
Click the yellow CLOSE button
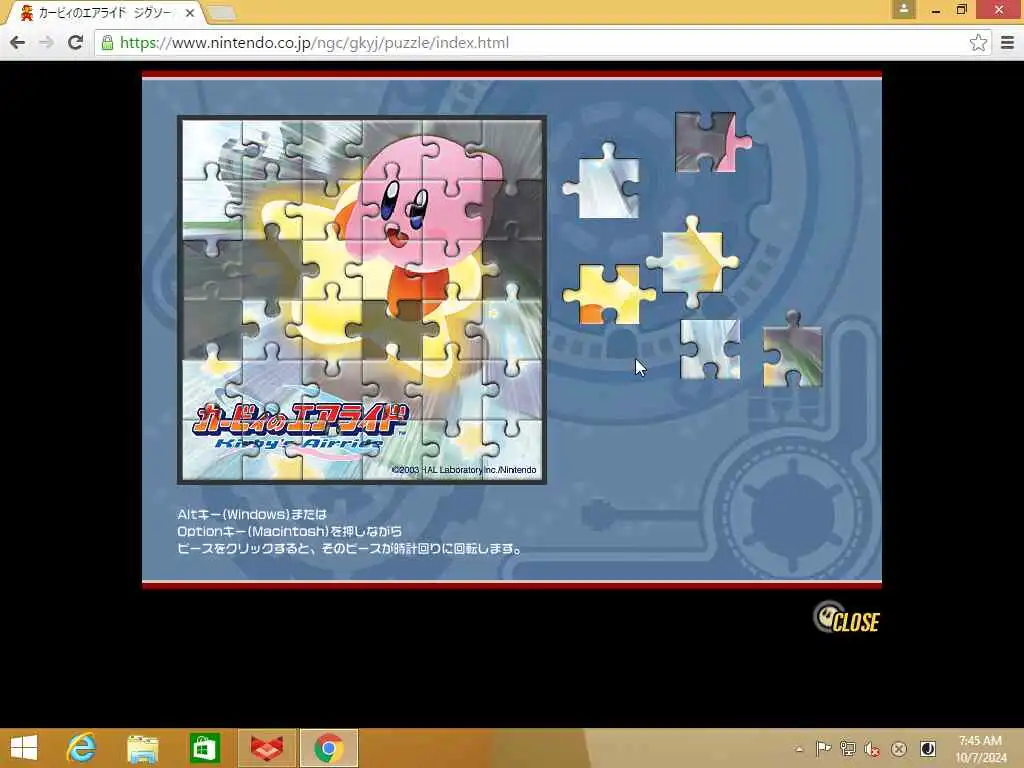tap(846, 618)
